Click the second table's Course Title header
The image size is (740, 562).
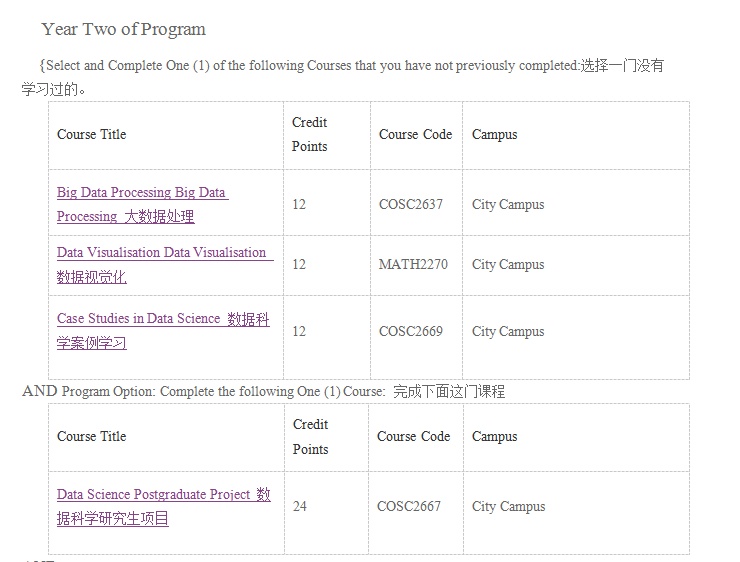(x=92, y=436)
